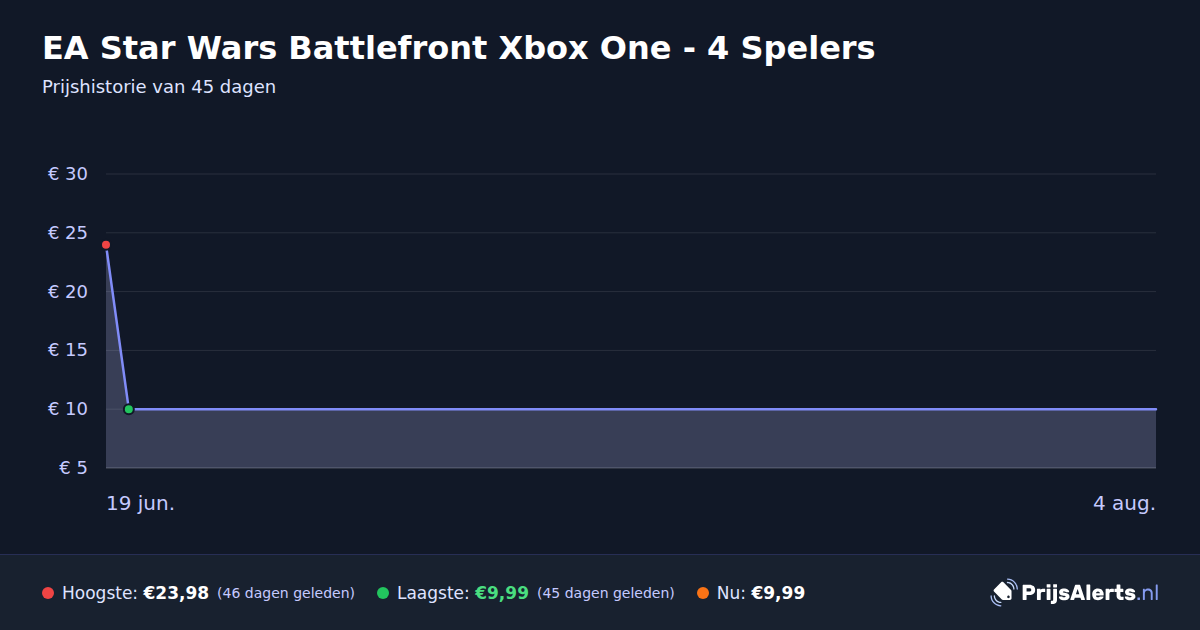Click the red dot beside Hoogste

pos(48,593)
